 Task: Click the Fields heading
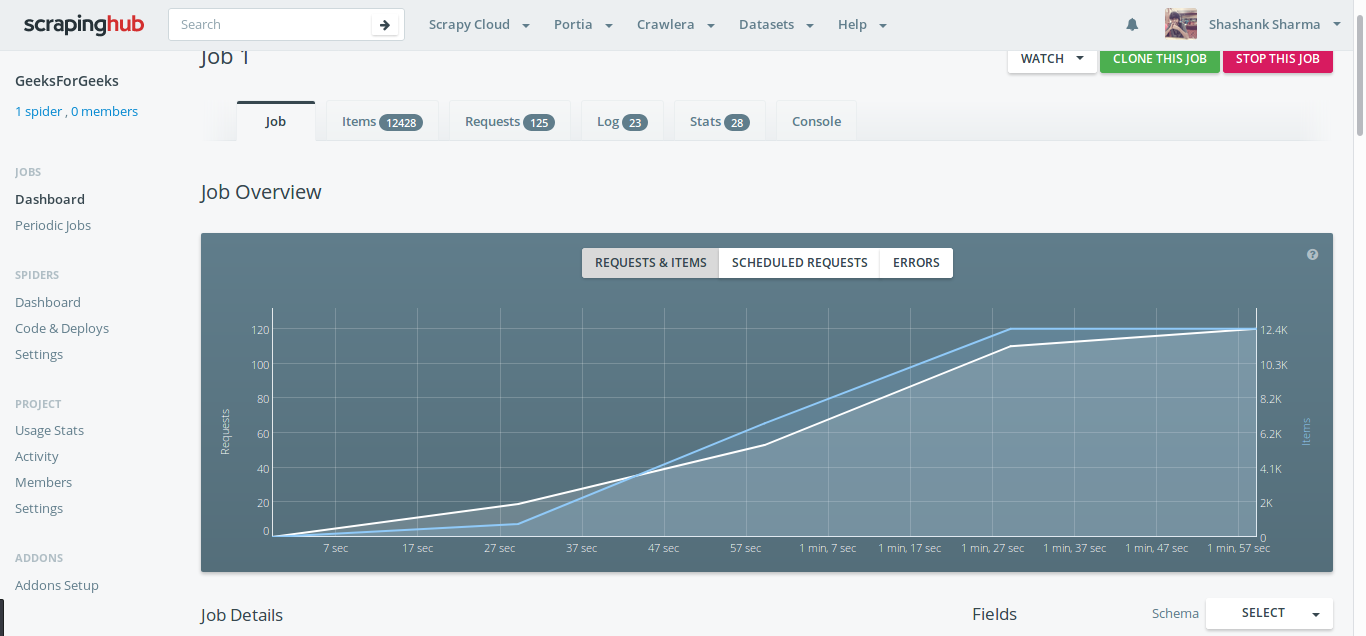994,614
